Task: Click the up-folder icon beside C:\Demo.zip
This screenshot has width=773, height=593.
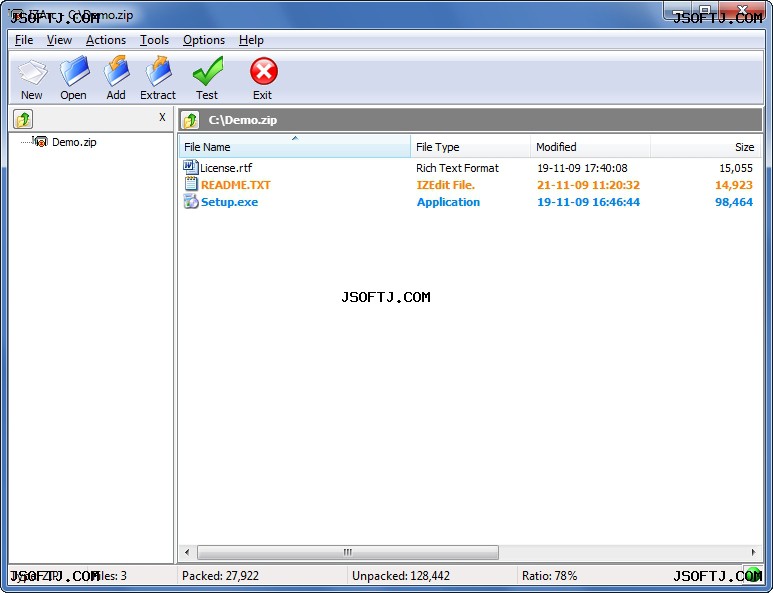Action: [x=190, y=120]
